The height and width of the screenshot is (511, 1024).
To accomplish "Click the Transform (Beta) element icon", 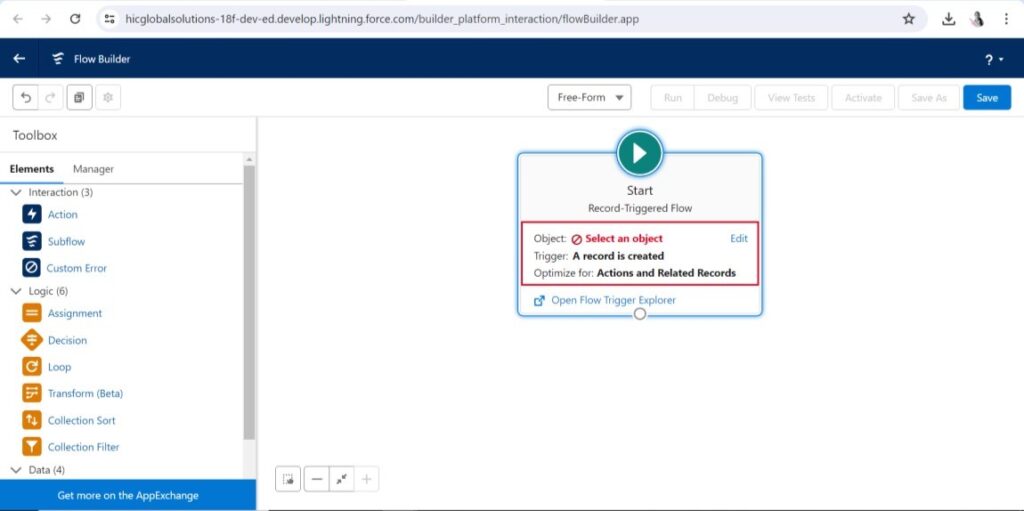I will [31, 393].
